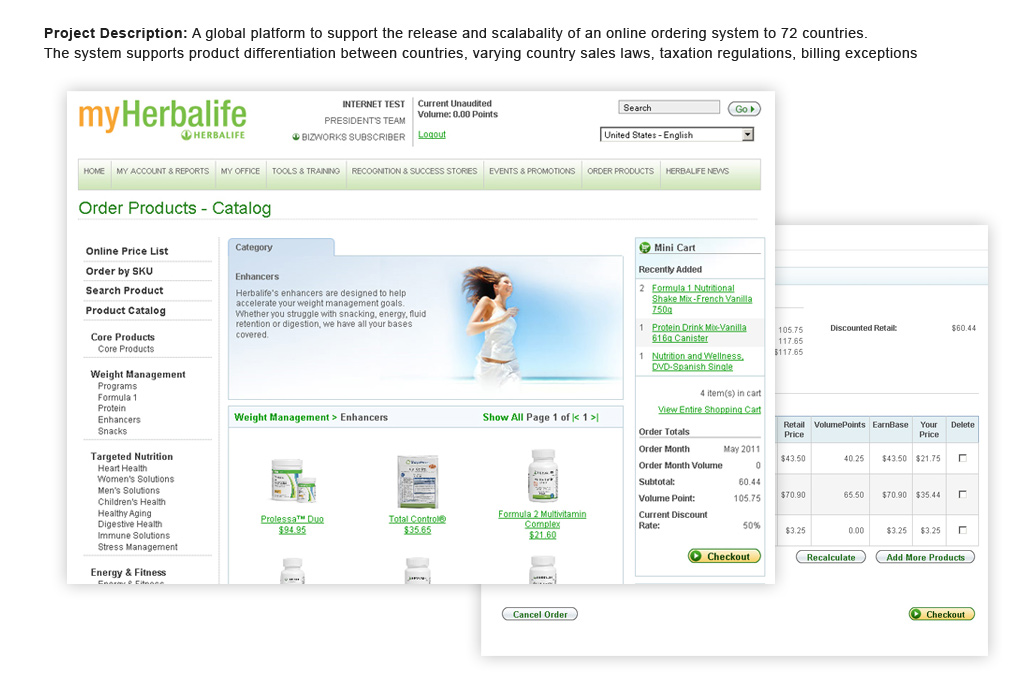Click Show All products link
Screen dimensions: 1024x690
[503, 417]
